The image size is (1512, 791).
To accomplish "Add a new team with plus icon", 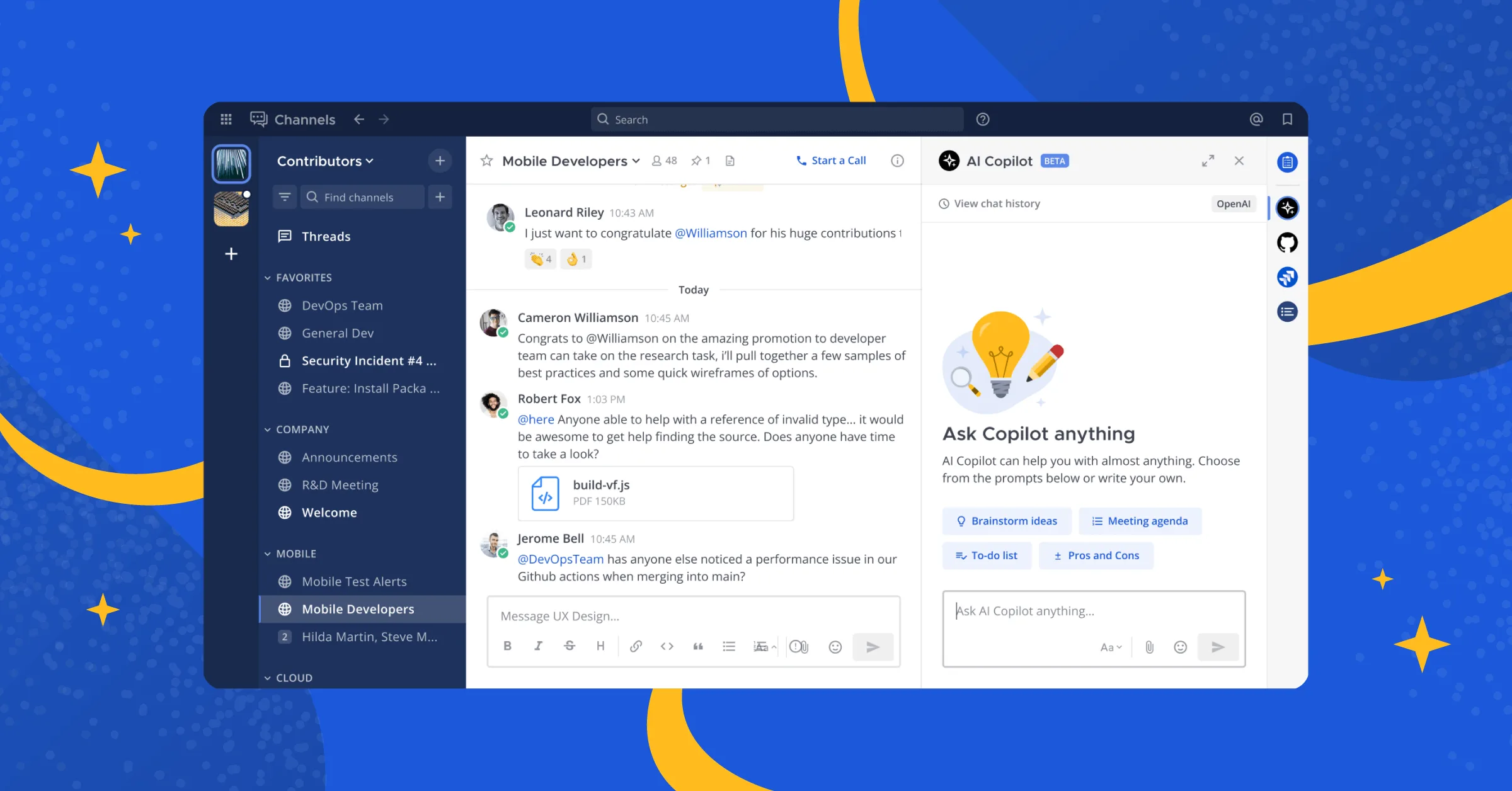I will point(231,254).
